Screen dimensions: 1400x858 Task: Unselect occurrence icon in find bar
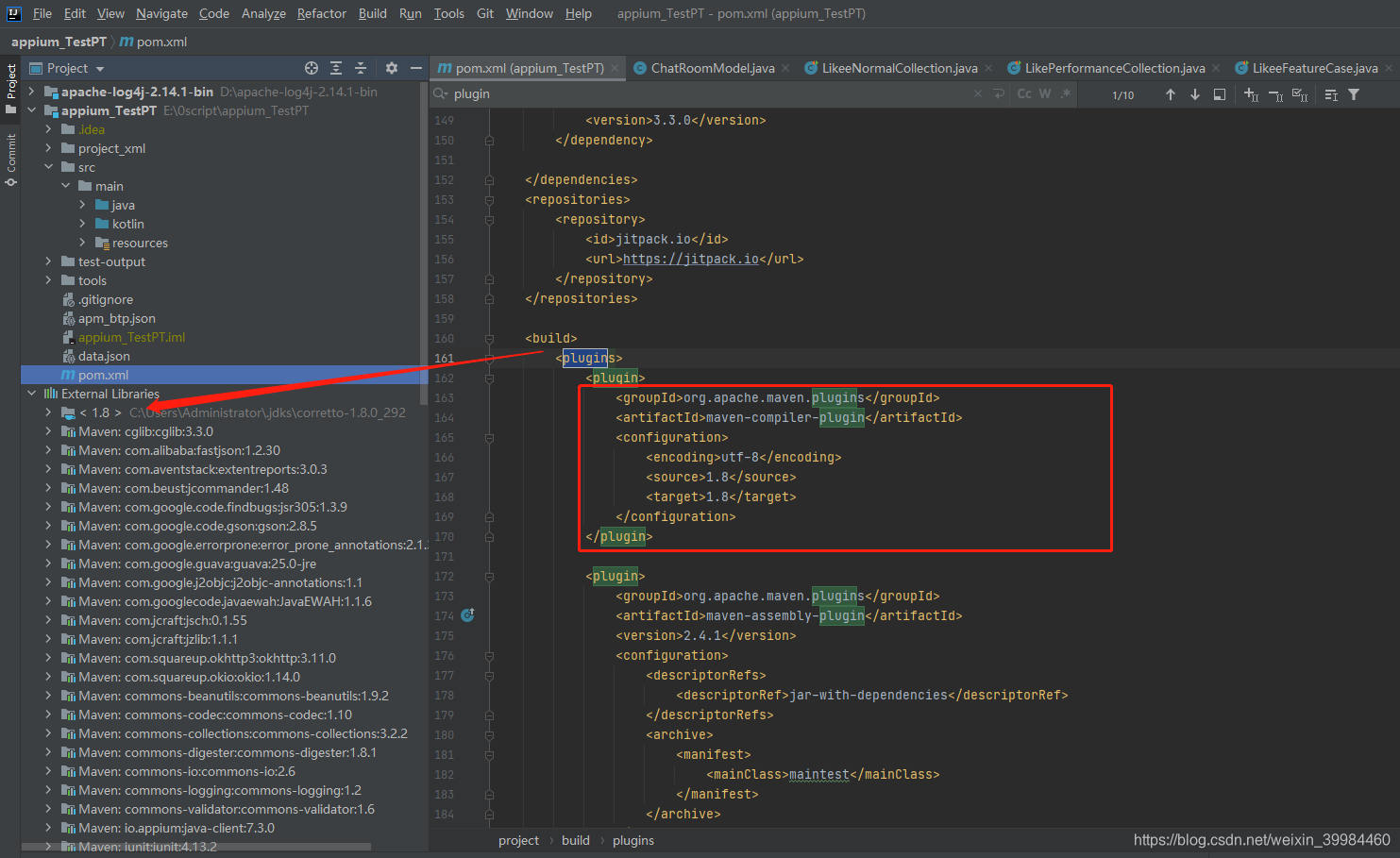pos(1275,94)
